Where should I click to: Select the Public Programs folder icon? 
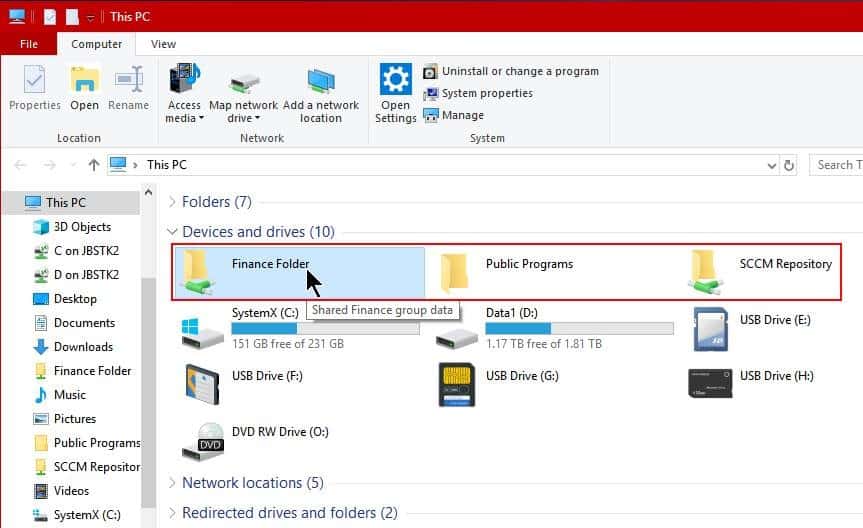[455, 271]
